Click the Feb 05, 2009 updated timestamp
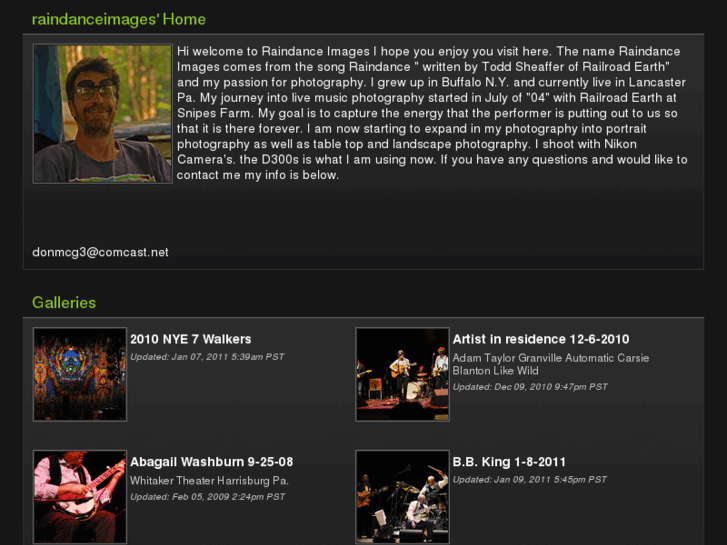This screenshot has height=545, width=727. (x=208, y=497)
